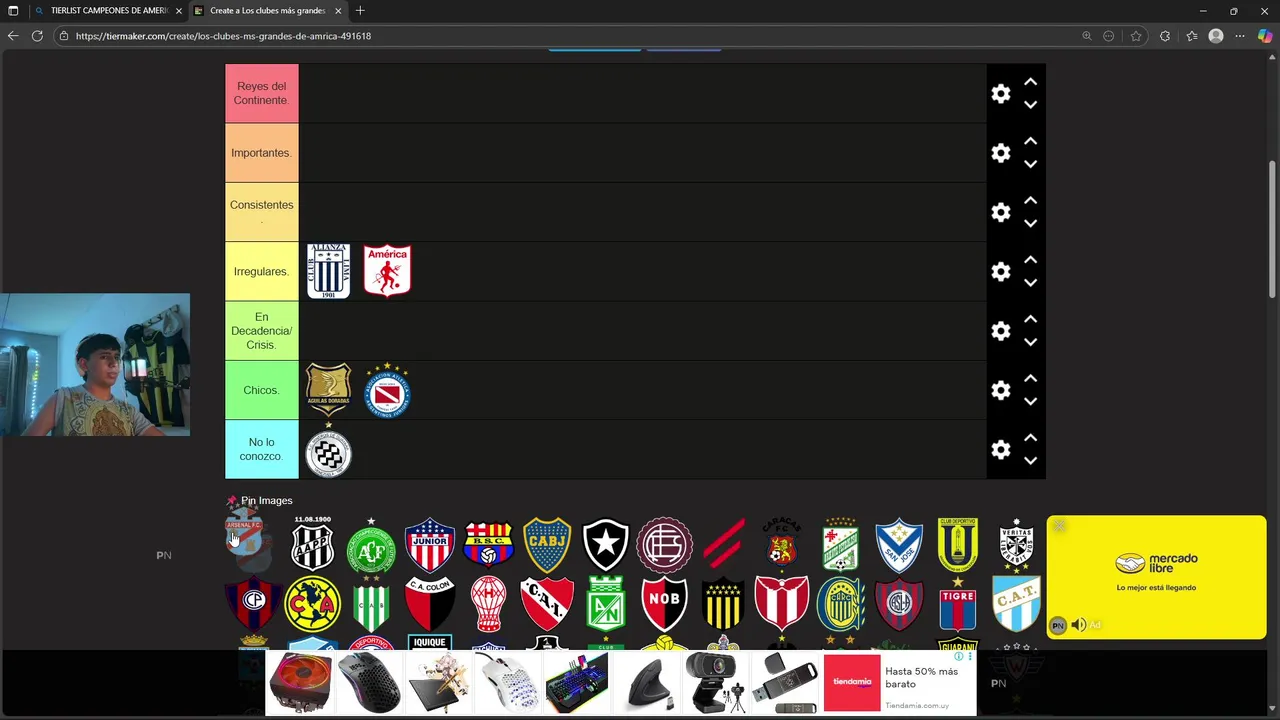Pick the C.A. Colón crest
The height and width of the screenshot is (720, 1280).
click(430, 603)
